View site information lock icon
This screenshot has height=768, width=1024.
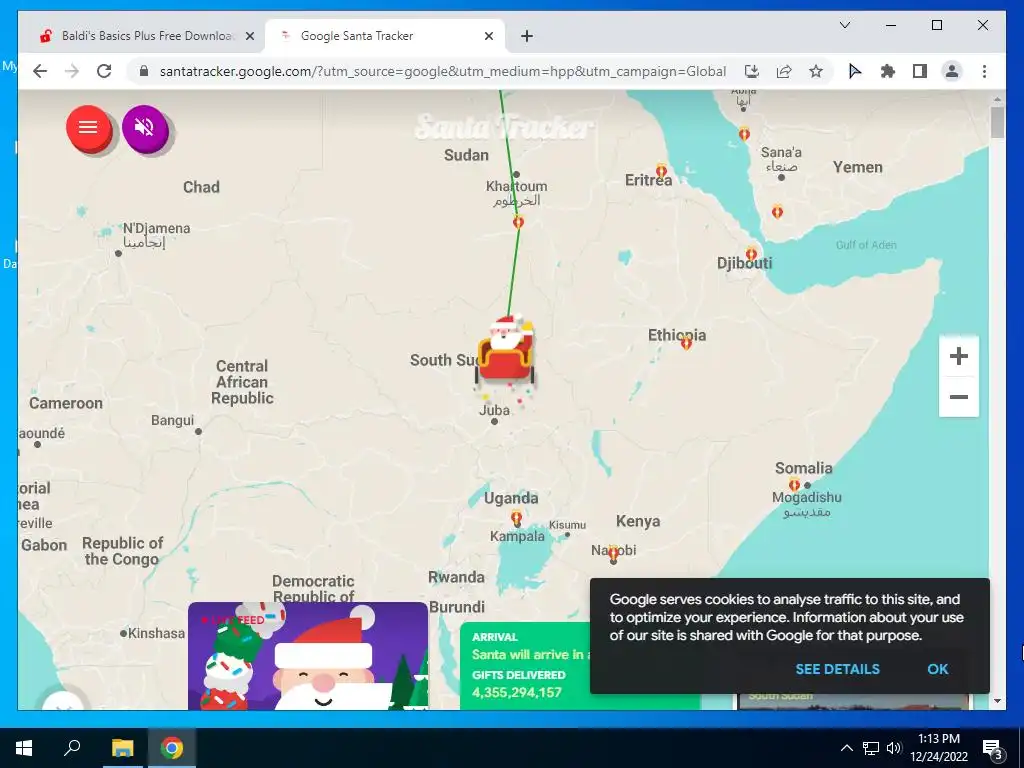coord(144,71)
